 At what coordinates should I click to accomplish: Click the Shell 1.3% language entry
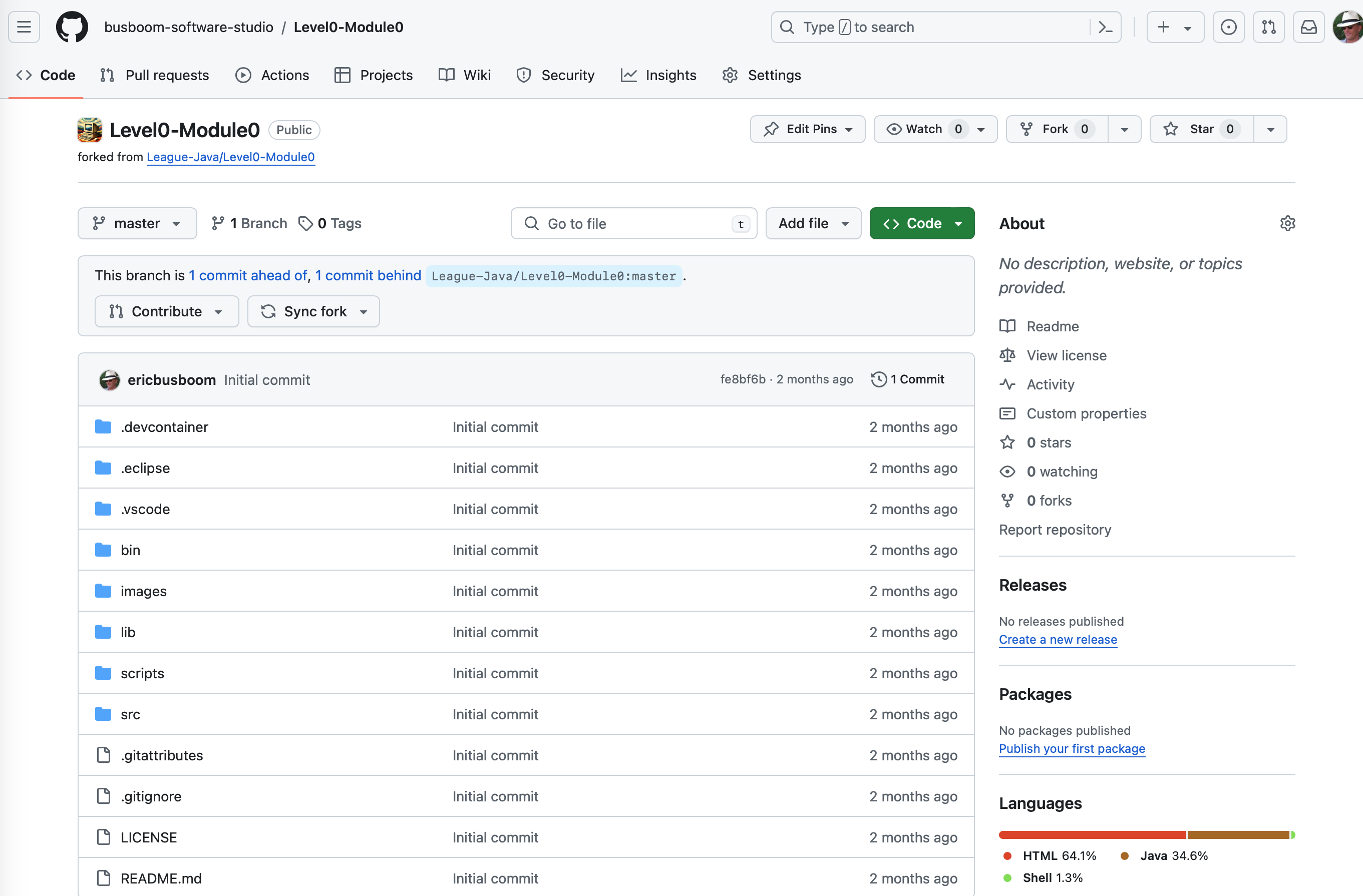coord(1043,877)
